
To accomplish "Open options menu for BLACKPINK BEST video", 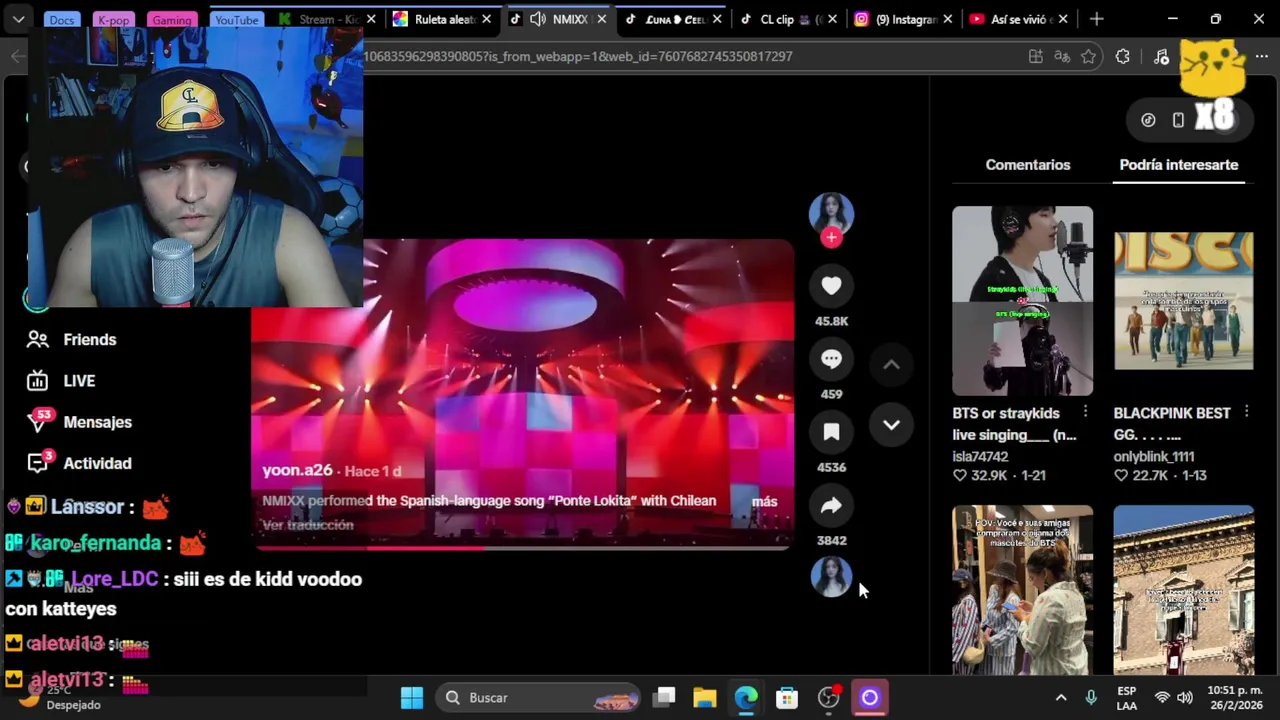I will [x=1246, y=412].
